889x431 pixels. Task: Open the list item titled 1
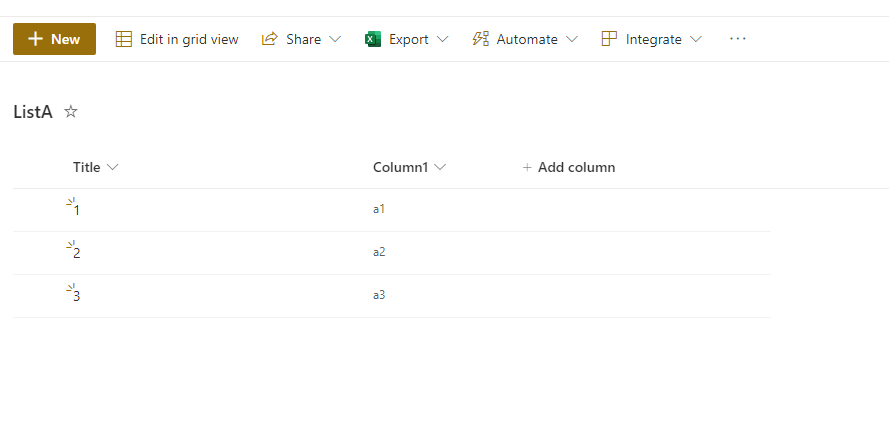77,210
